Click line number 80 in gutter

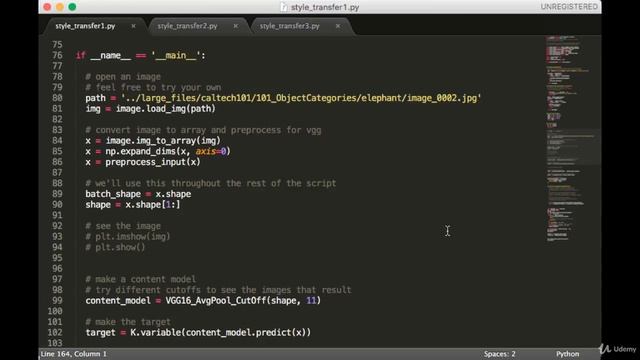tap(57, 98)
